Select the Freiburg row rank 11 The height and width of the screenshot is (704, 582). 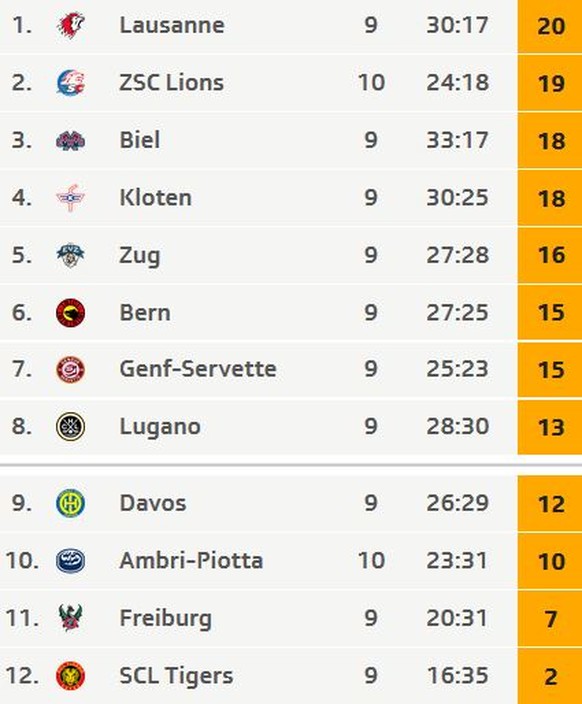pyautogui.click(x=22, y=618)
